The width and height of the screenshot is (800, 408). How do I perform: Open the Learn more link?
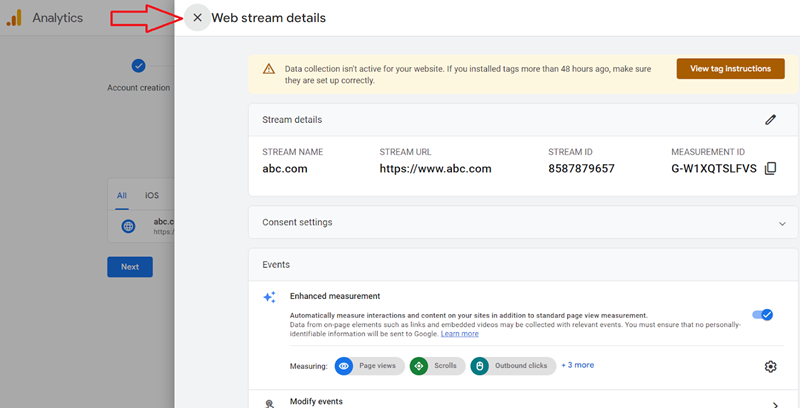(460, 334)
